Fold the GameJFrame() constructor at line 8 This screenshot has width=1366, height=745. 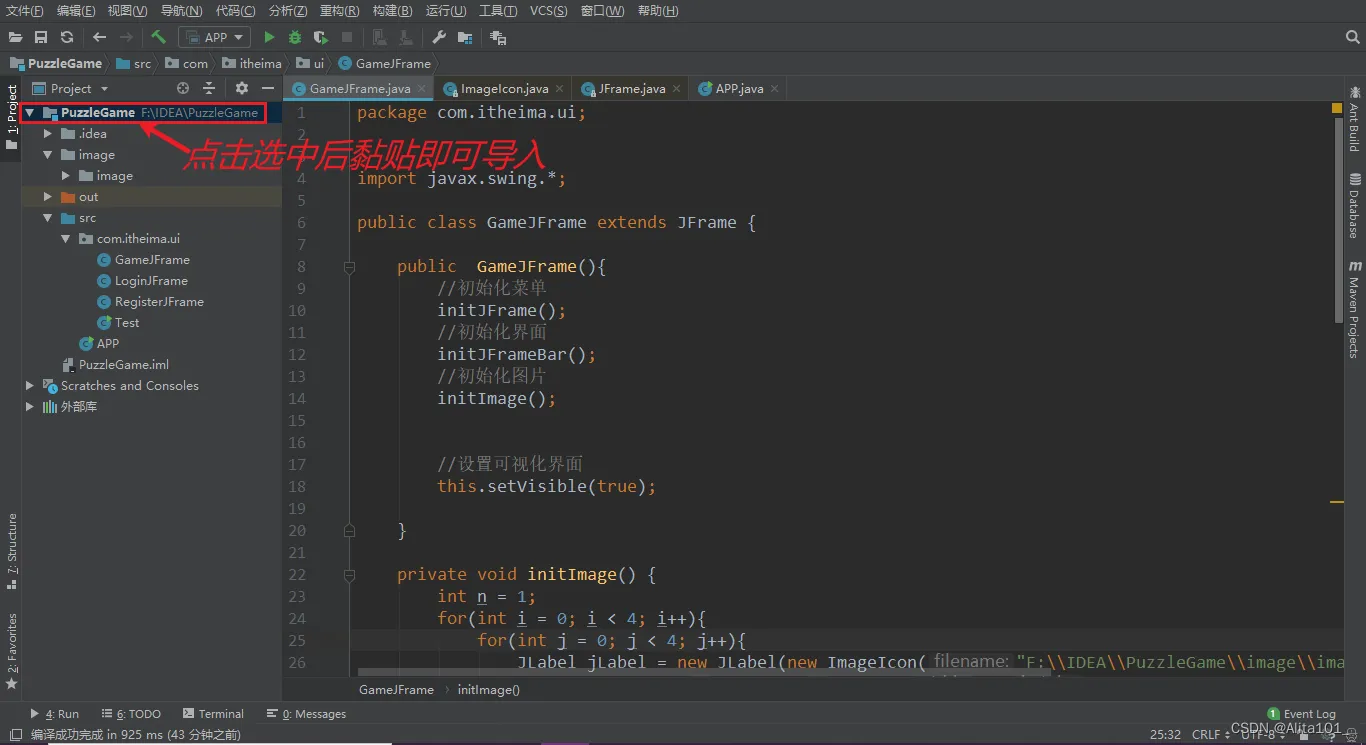(x=349, y=267)
